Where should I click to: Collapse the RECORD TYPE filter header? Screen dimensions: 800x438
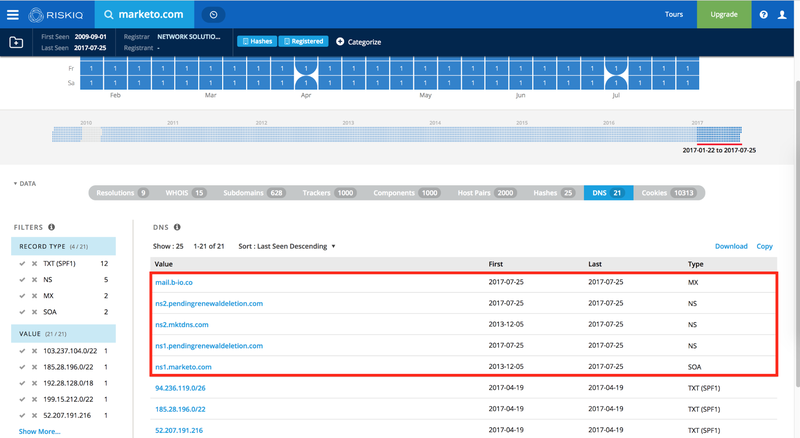click(63, 246)
